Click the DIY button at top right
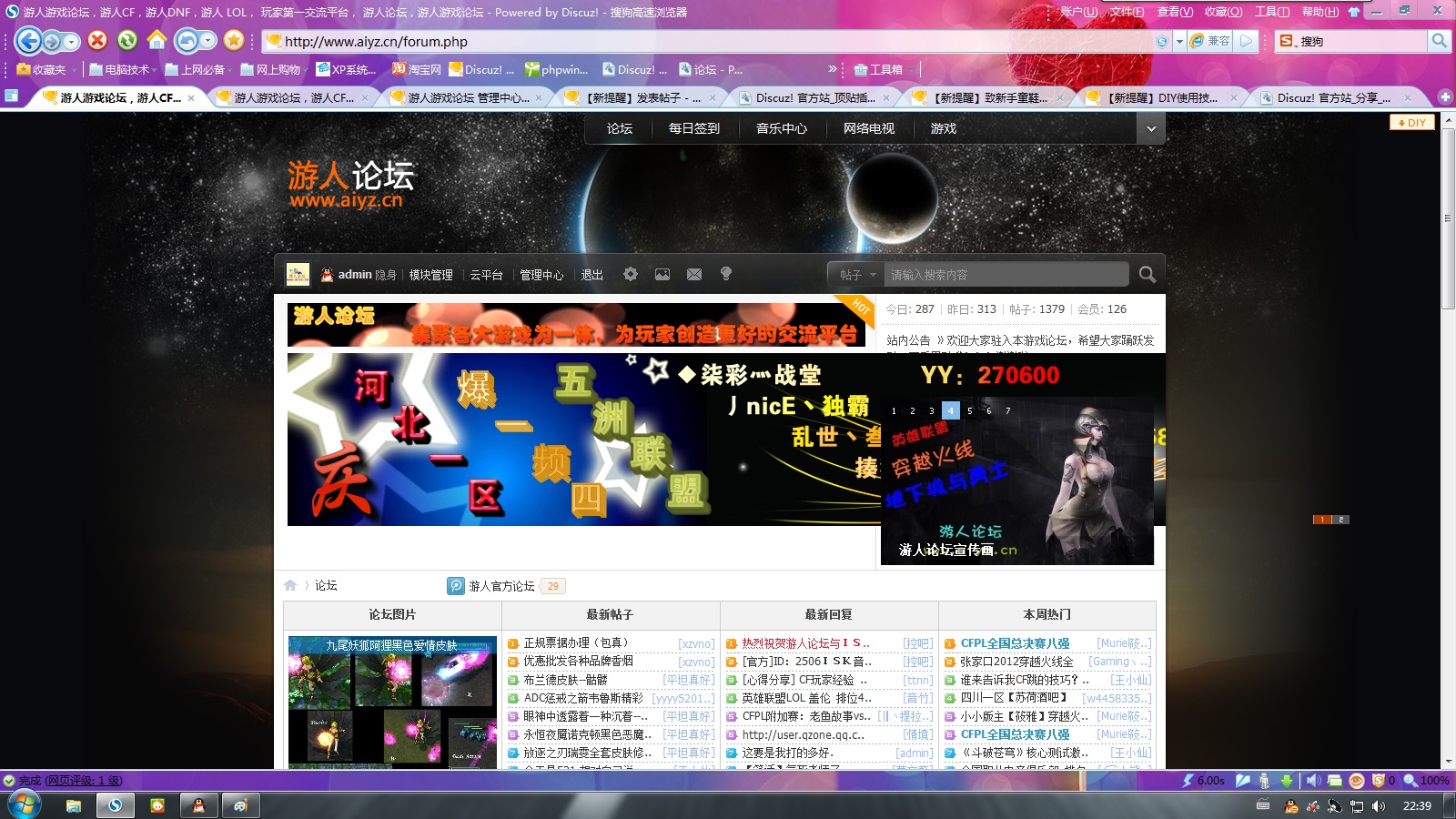 [1412, 122]
